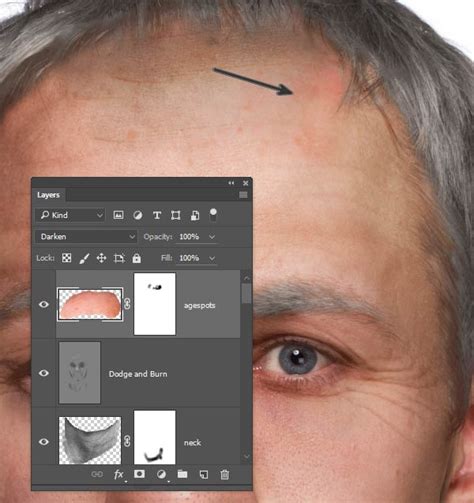
Task: Add a layer style fx
Action: pyautogui.click(x=119, y=474)
